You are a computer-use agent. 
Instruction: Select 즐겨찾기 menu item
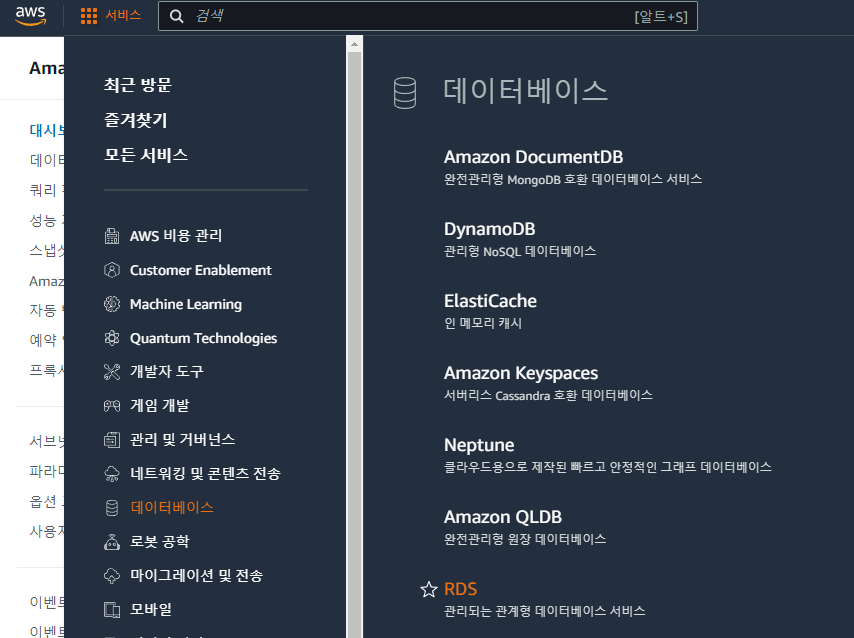point(136,120)
